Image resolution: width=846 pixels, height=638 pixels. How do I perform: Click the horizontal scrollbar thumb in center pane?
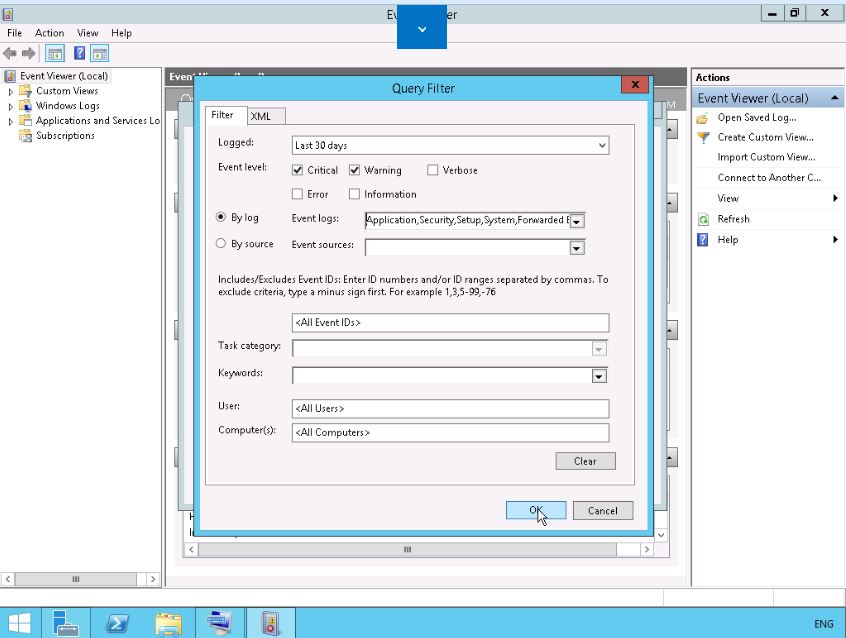click(x=407, y=549)
